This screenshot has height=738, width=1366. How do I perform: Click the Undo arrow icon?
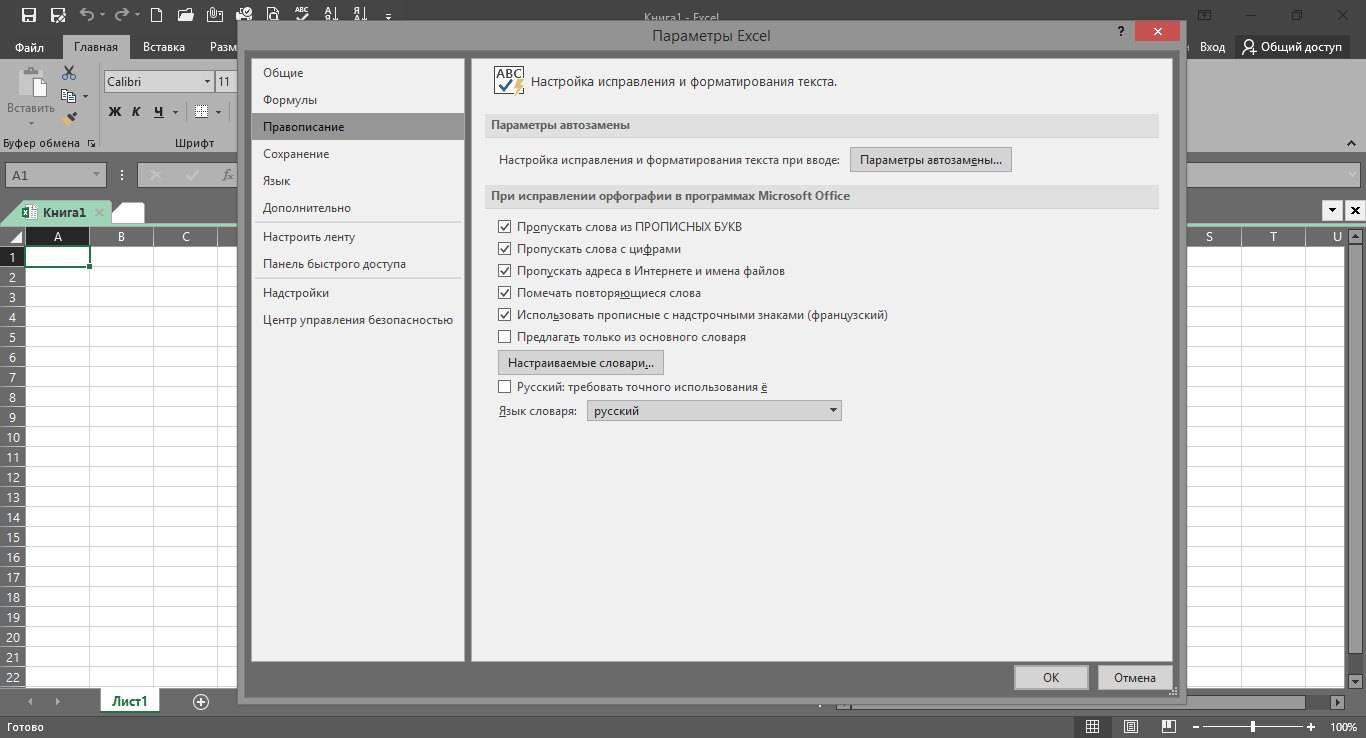pos(87,15)
